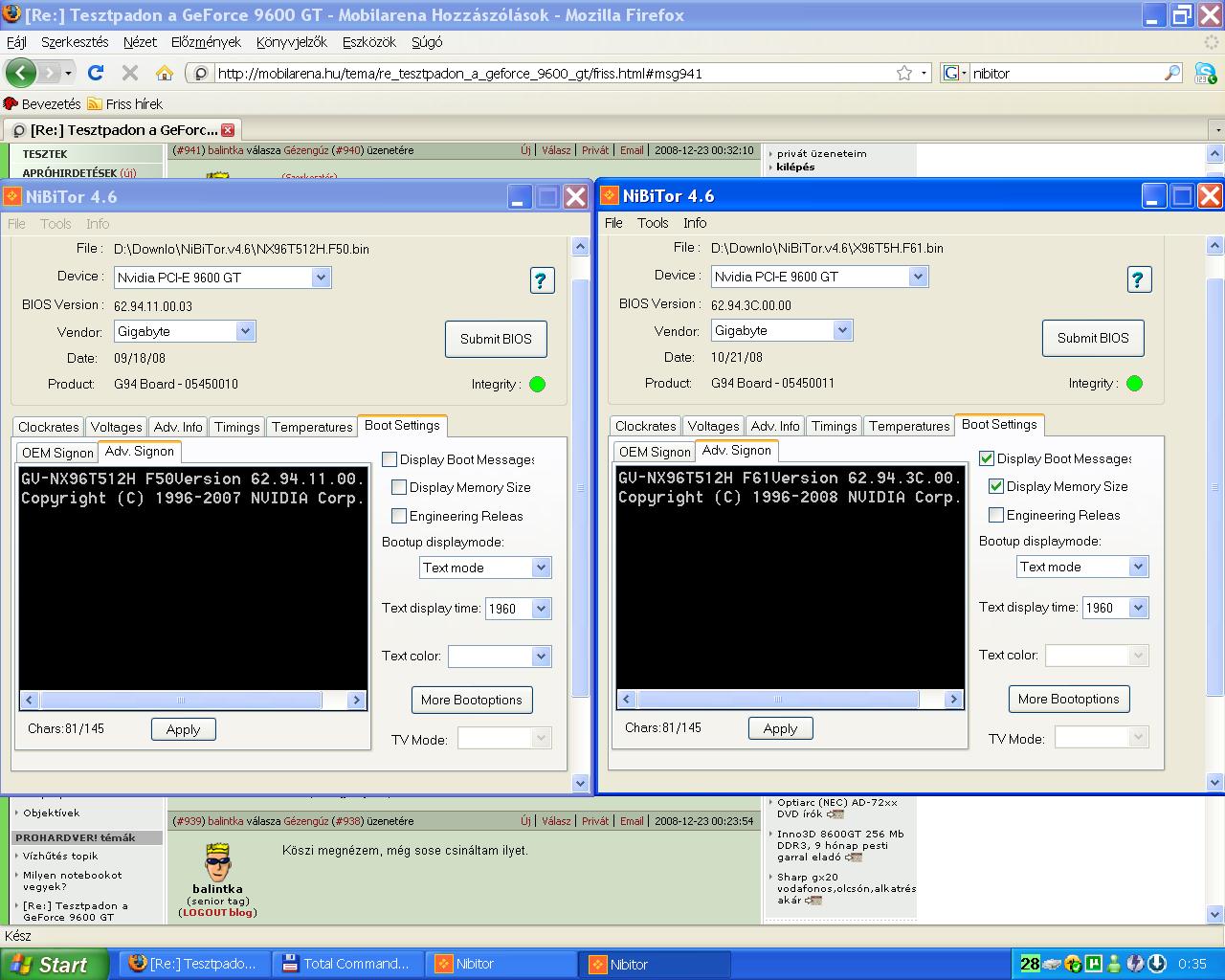Reload the page with the refresh icon
This screenshot has height=980, width=1225.
[x=96, y=73]
